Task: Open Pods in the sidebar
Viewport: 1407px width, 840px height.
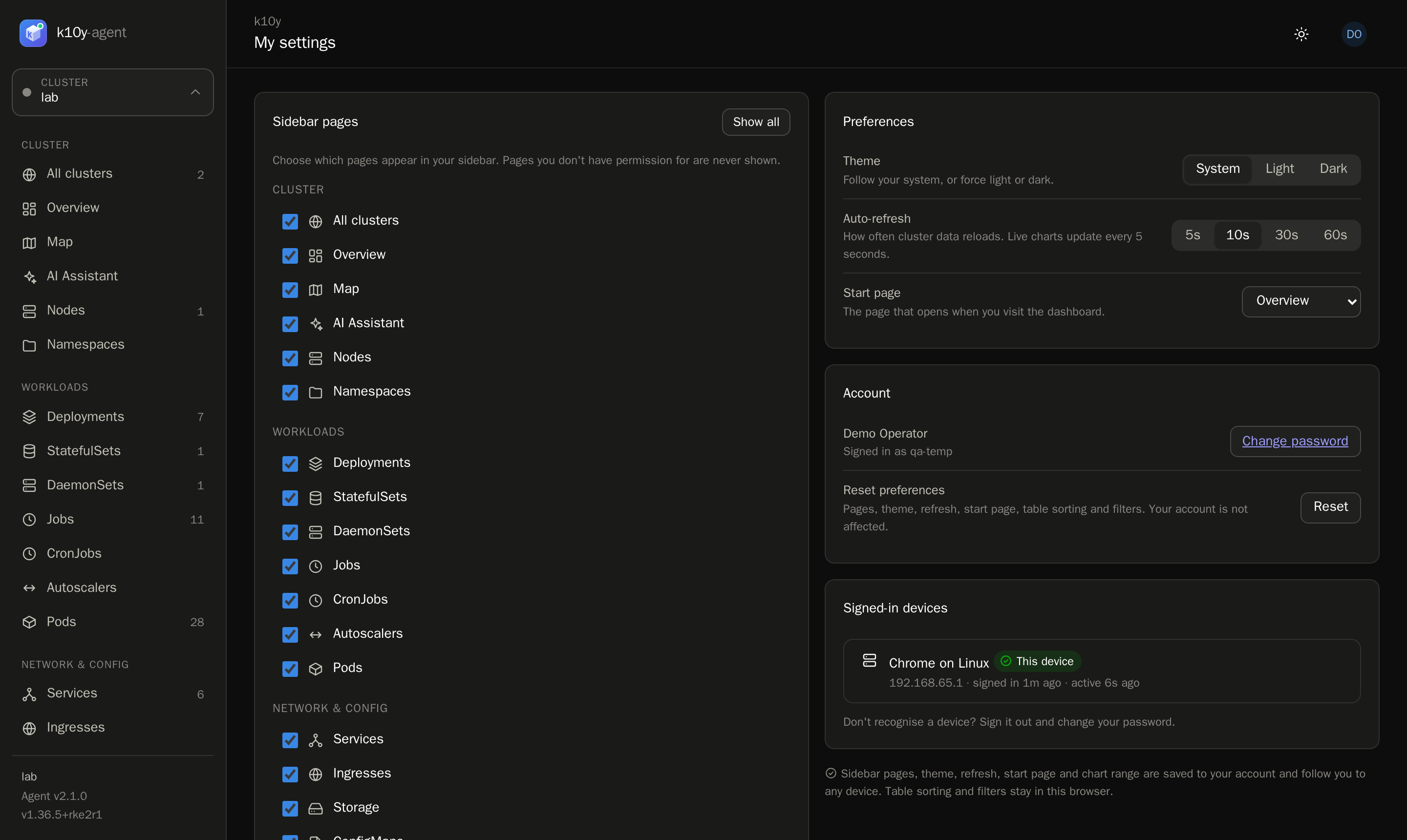Action: (113, 622)
